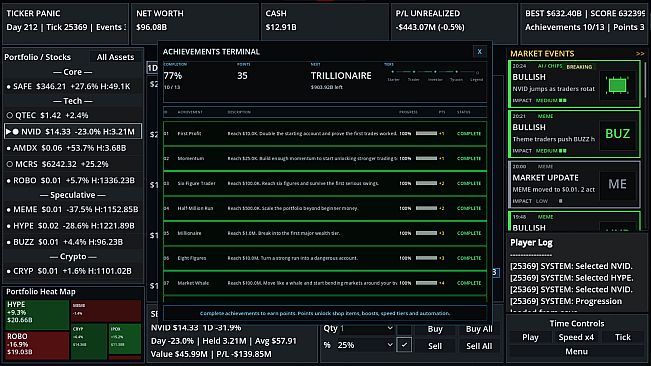Collapse the Speculative stock group header
The width and height of the screenshot is (651, 366).
tap(73, 195)
